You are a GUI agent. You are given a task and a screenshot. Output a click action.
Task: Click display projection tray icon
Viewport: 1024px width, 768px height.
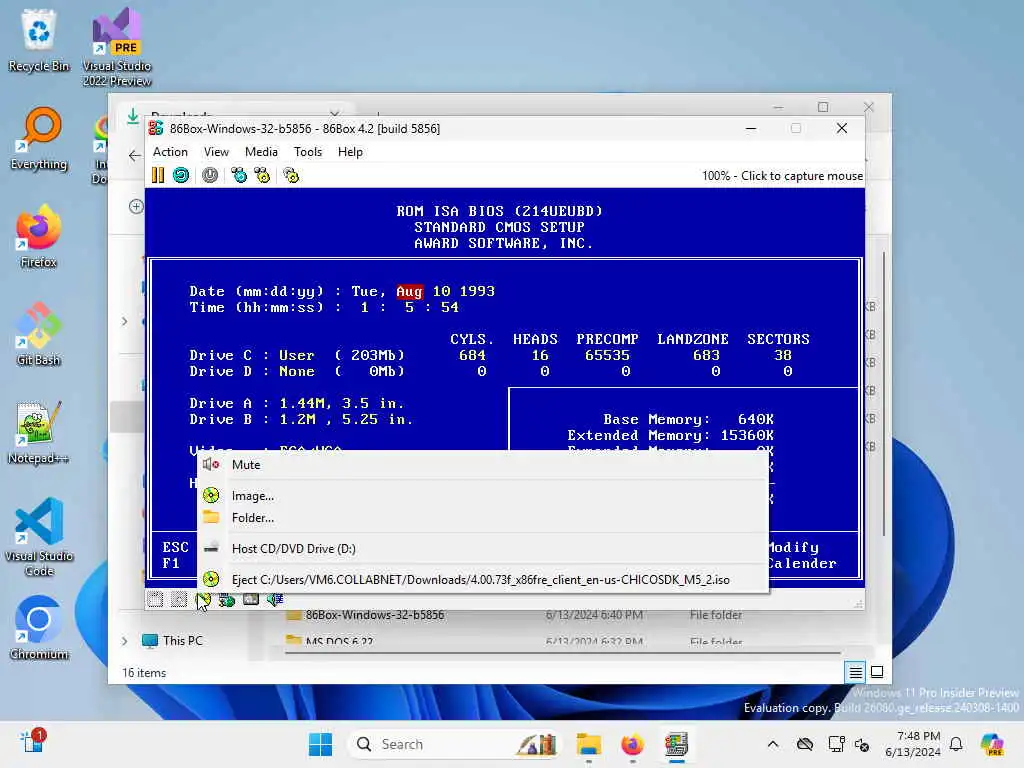(836, 744)
